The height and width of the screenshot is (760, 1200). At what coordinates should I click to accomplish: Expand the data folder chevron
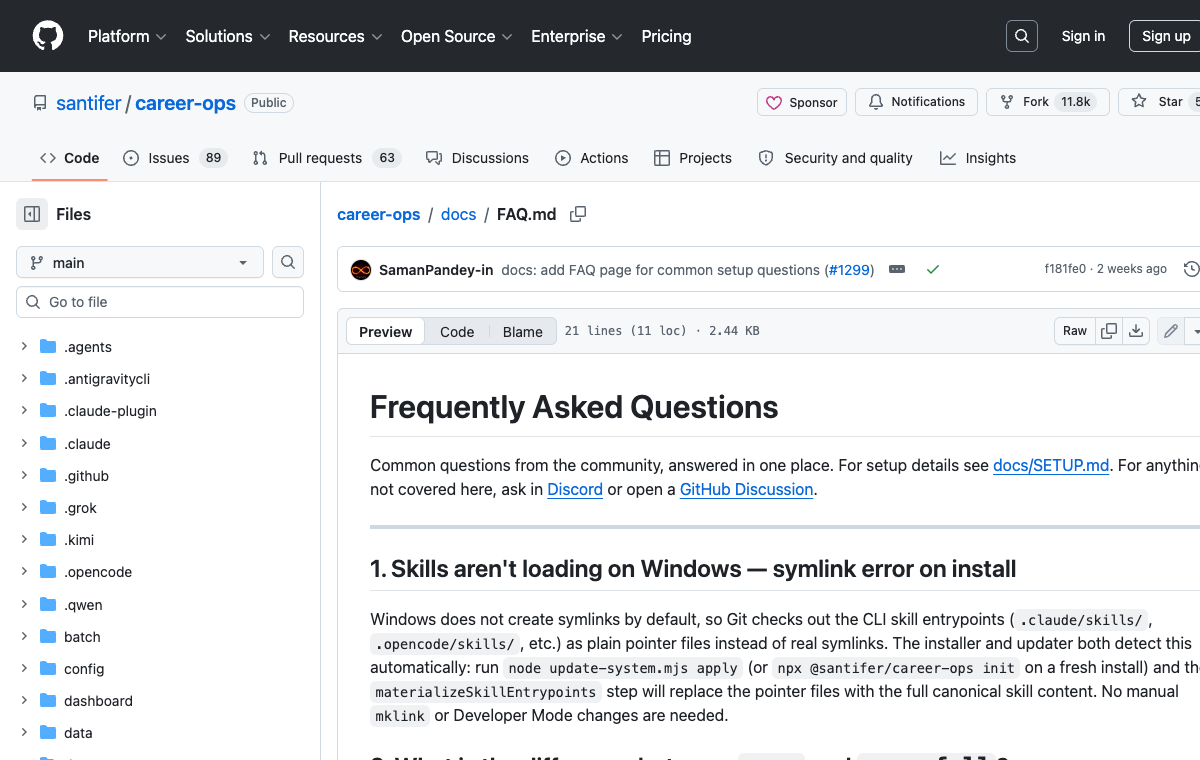tap(24, 733)
